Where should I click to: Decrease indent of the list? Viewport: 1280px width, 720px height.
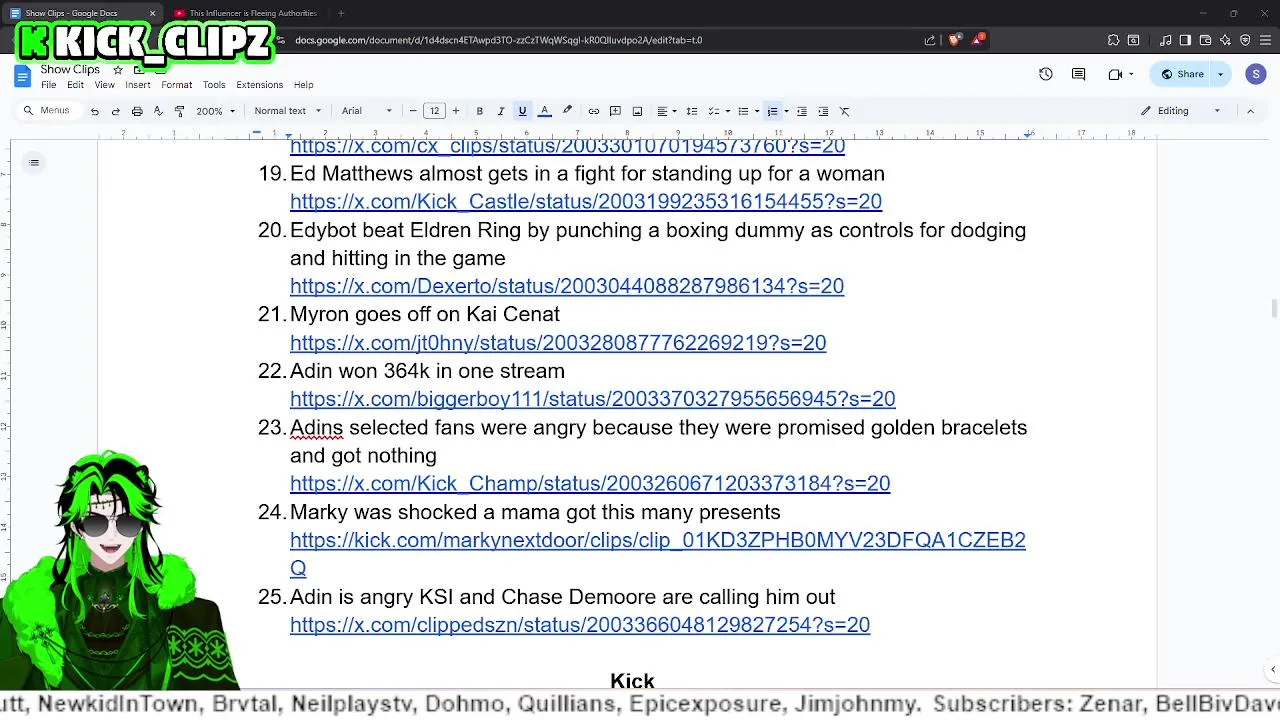[802, 111]
